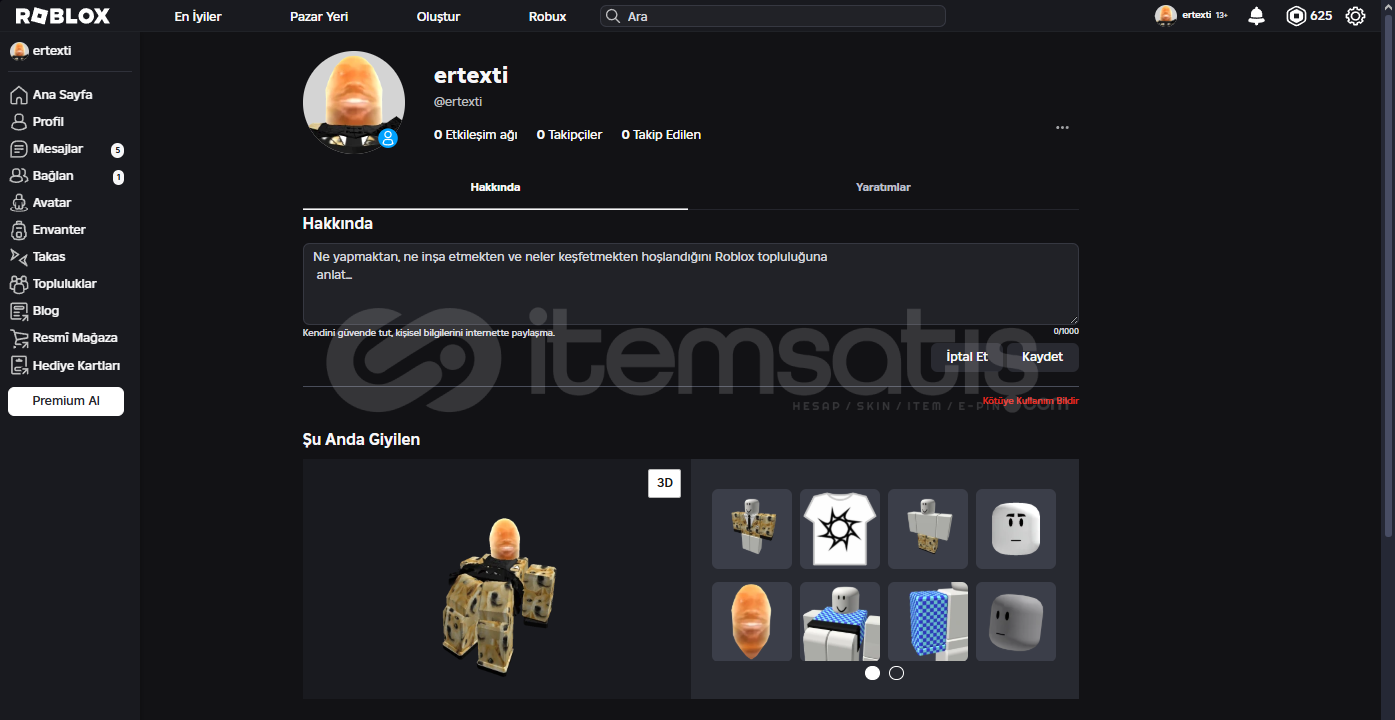
Task: Click the top-bar ertexti avatar icon
Action: pyautogui.click(x=1165, y=16)
